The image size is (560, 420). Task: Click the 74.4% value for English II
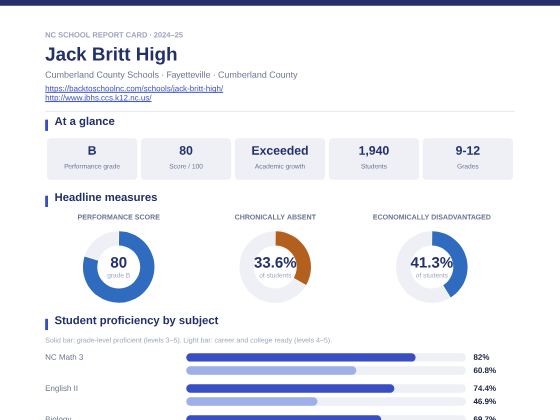click(485, 388)
